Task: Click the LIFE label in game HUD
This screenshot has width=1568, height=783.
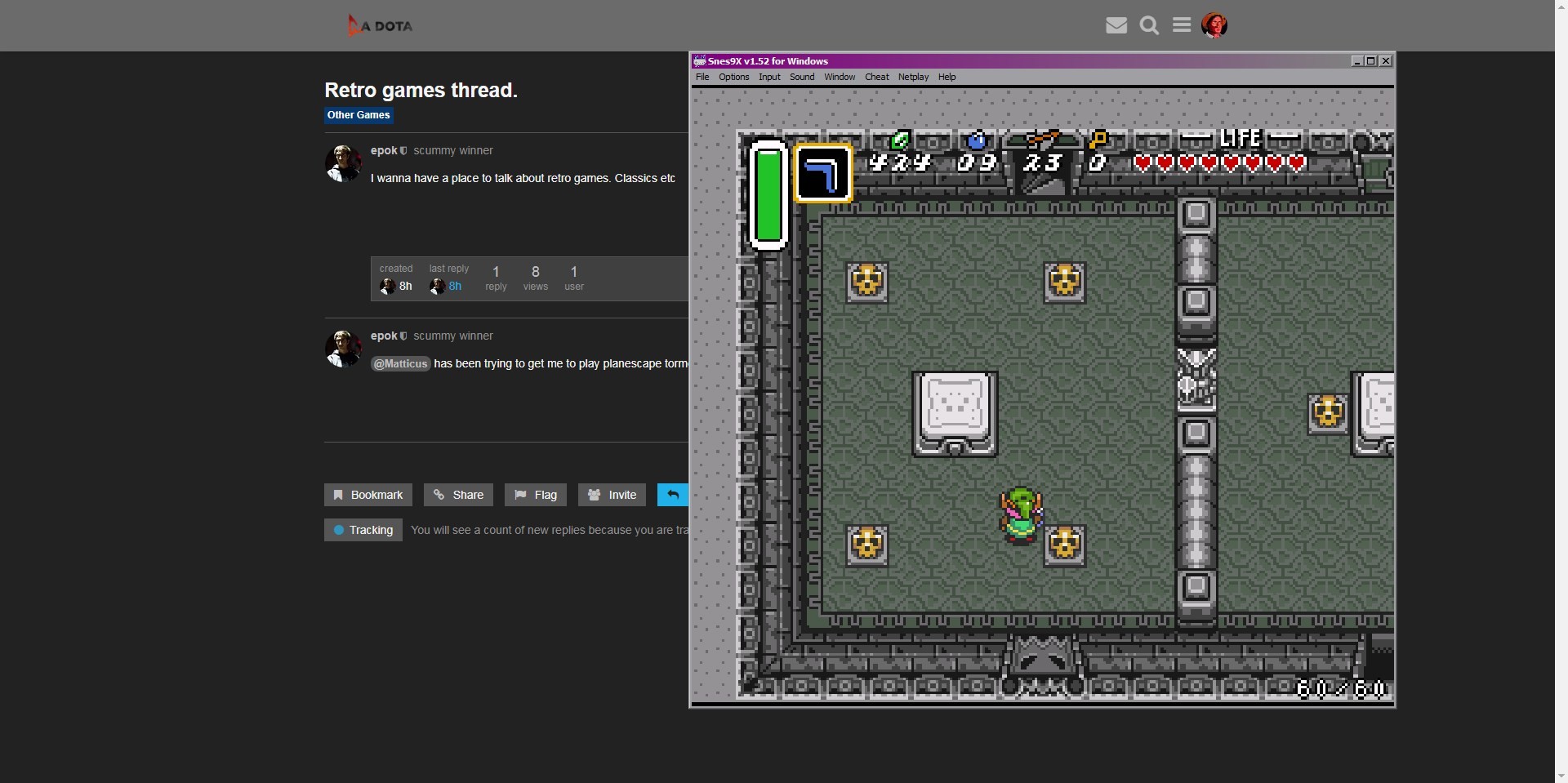Action: pyautogui.click(x=1241, y=138)
